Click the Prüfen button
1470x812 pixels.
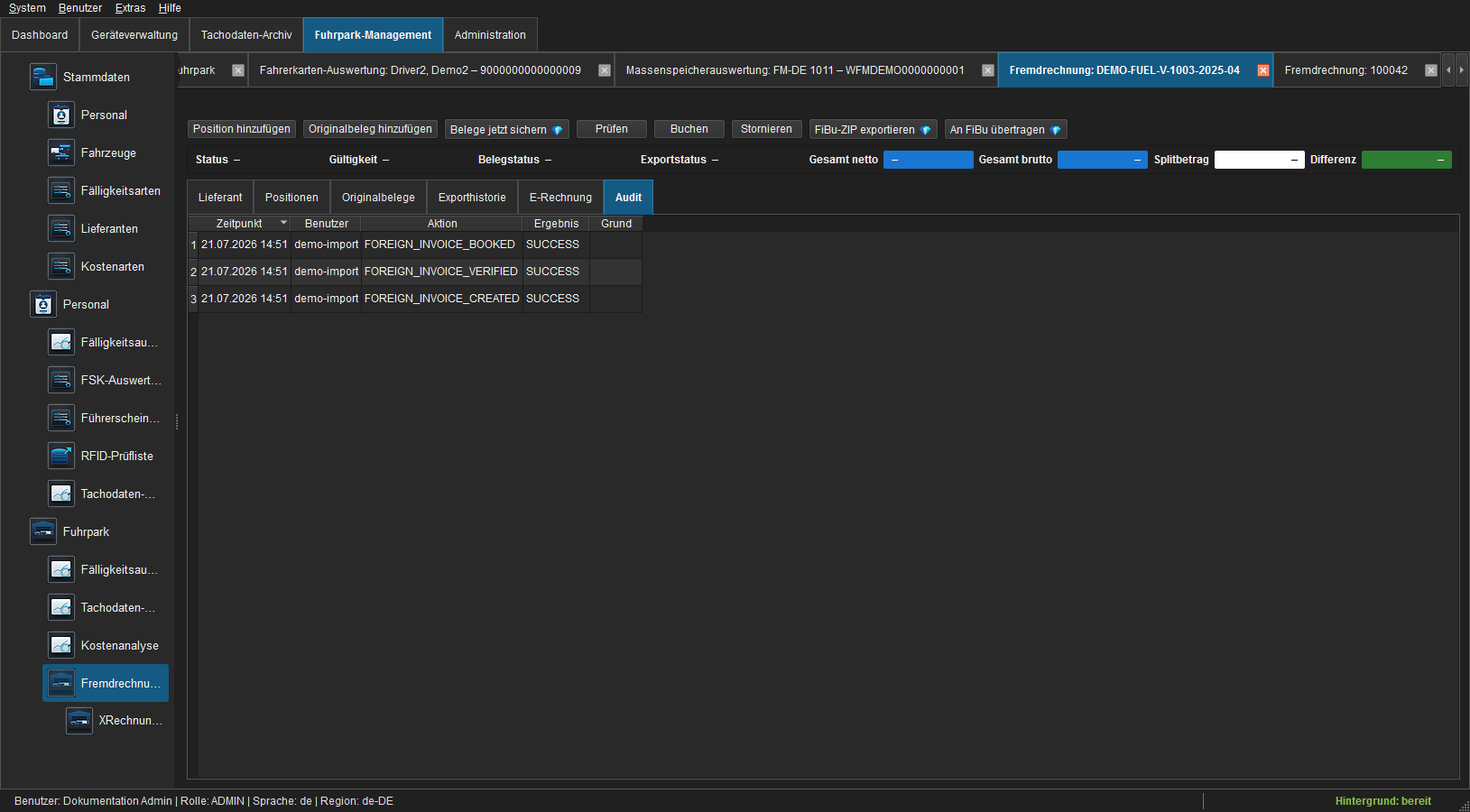point(612,129)
